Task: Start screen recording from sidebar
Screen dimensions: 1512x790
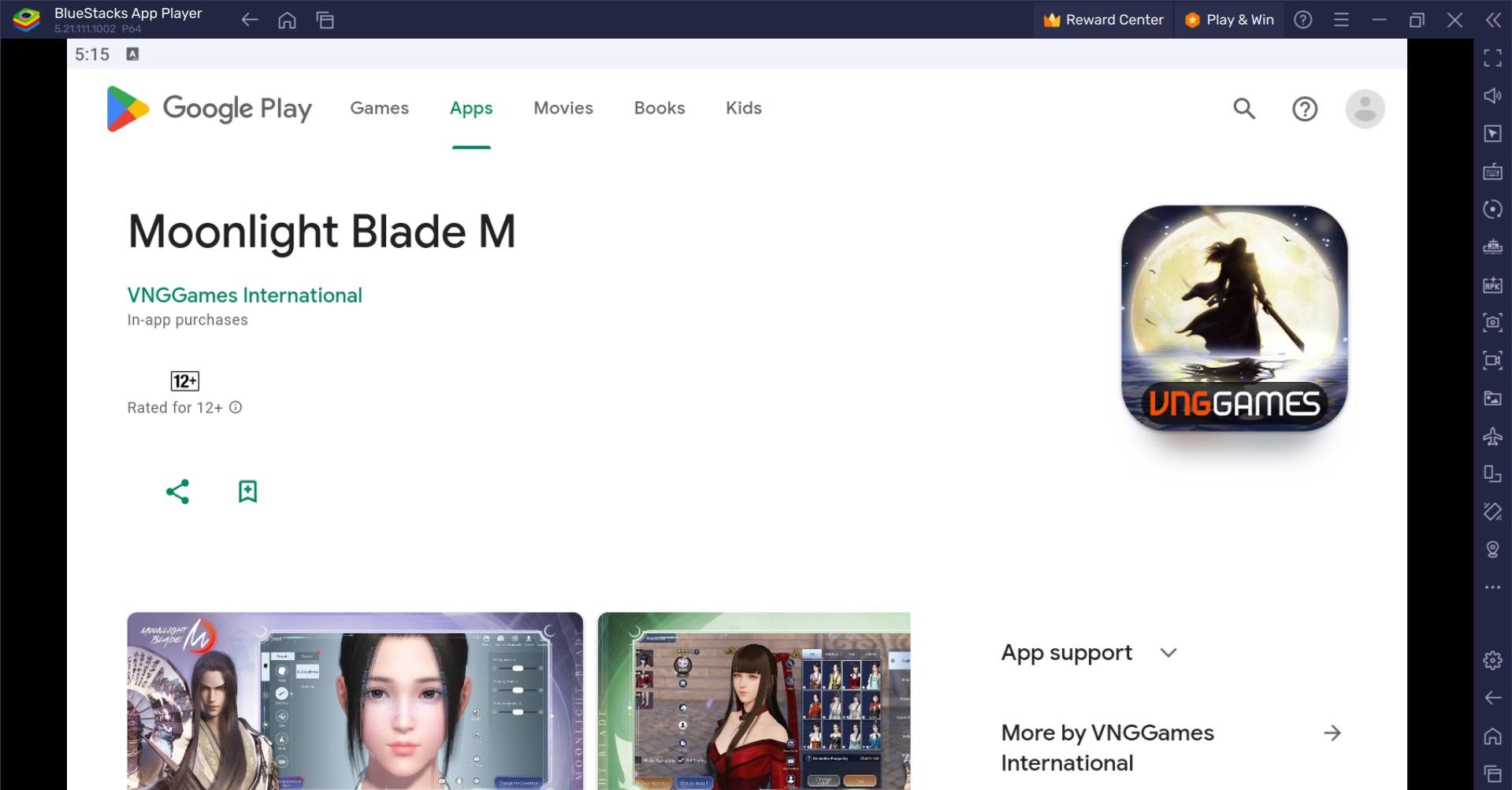Action: pyautogui.click(x=1492, y=360)
